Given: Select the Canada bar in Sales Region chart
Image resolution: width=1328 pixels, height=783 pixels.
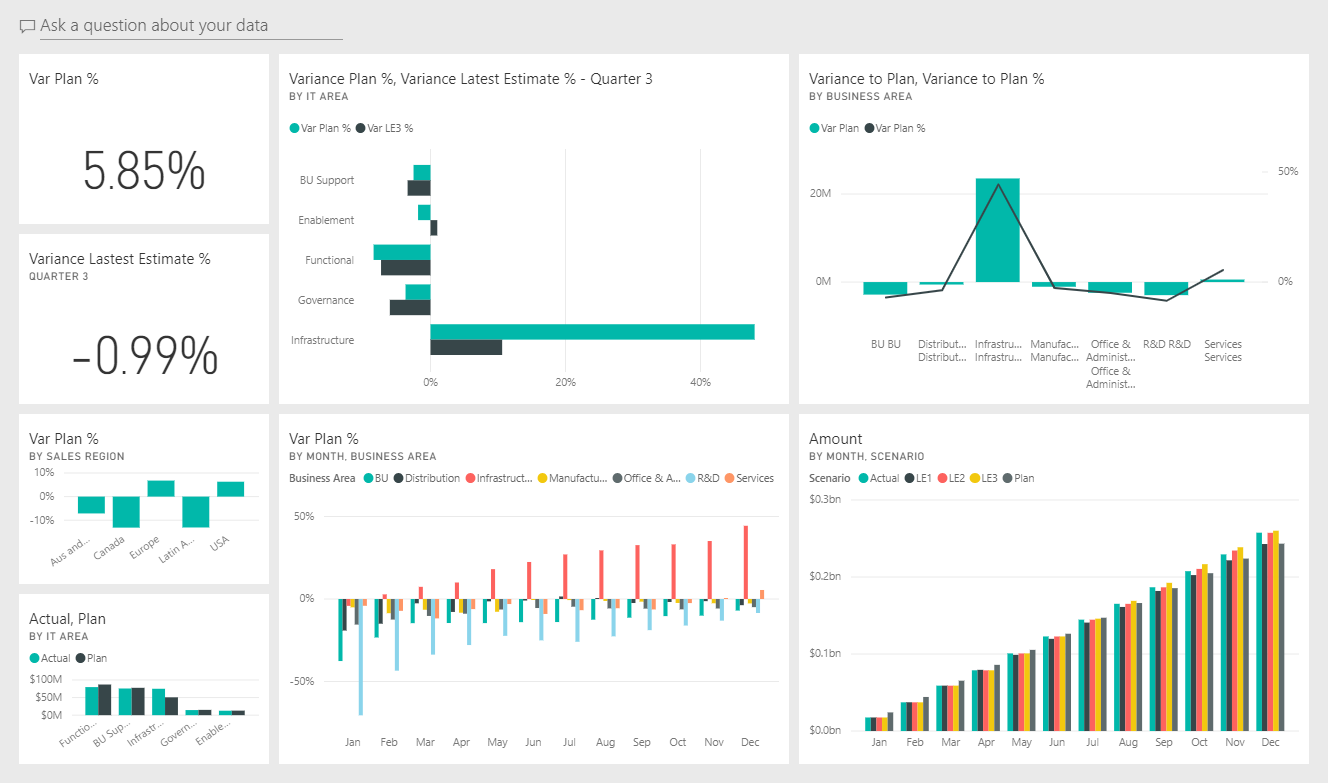Looking at the screenshot, I should click(125, 512).
